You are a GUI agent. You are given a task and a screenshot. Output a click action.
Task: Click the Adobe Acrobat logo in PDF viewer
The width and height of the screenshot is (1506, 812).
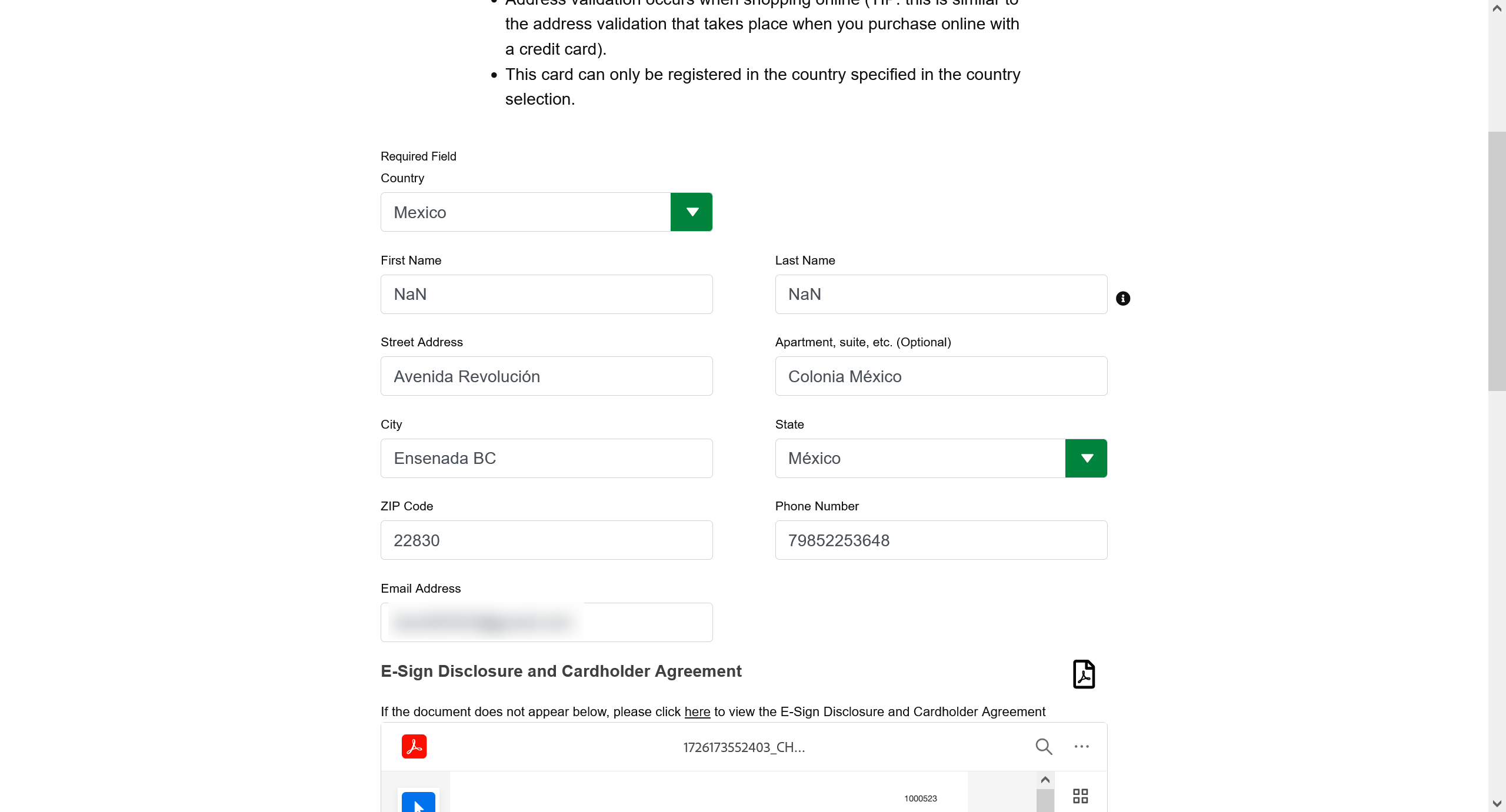[x=414, y=746]
